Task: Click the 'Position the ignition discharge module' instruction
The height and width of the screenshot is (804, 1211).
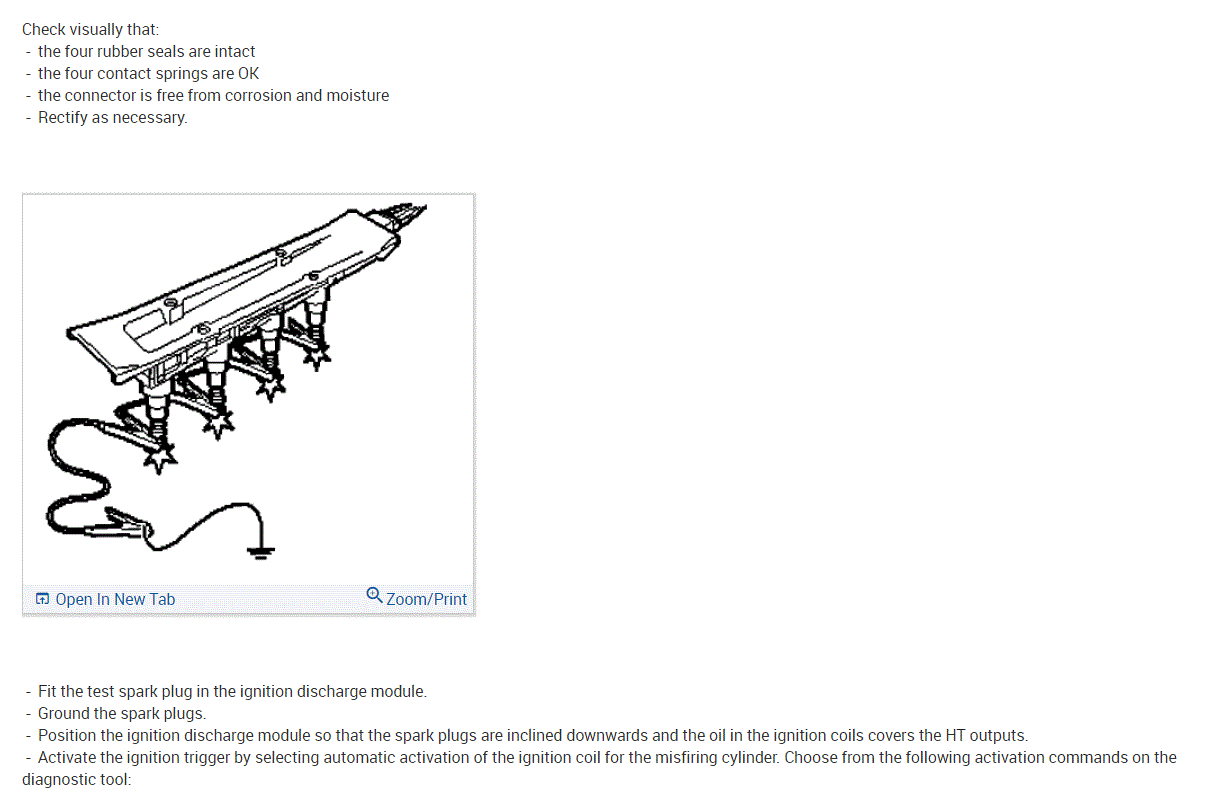Action: pos(533,736)
